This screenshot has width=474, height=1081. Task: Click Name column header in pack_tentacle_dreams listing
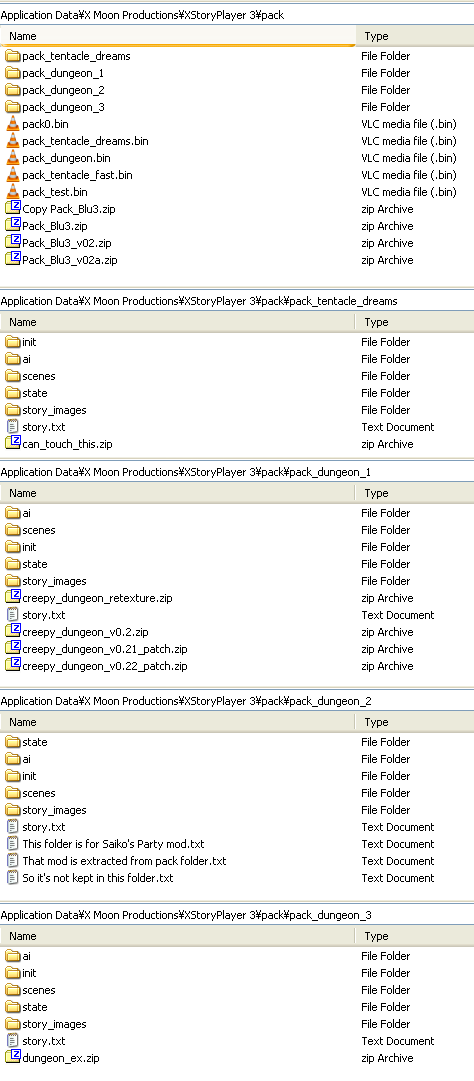tap(177, 322)
